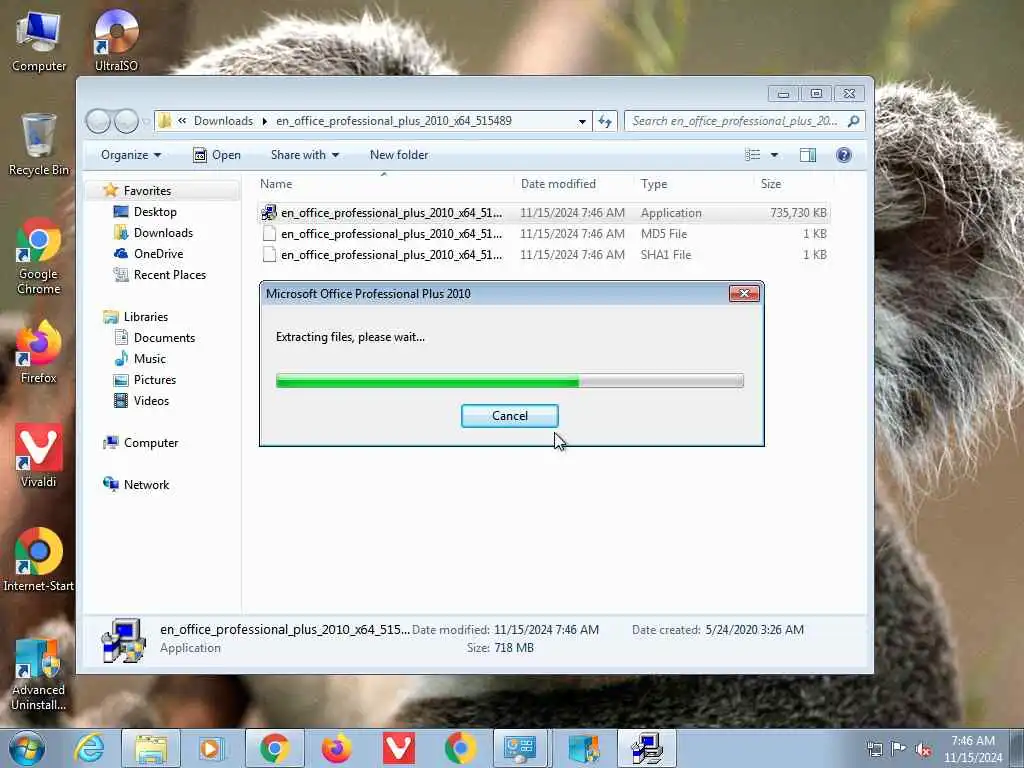Select the MD5 File row
Image resolution: width=1024 pixels, height=768 pixels.
pyautogui.click(x=544, y=234)
